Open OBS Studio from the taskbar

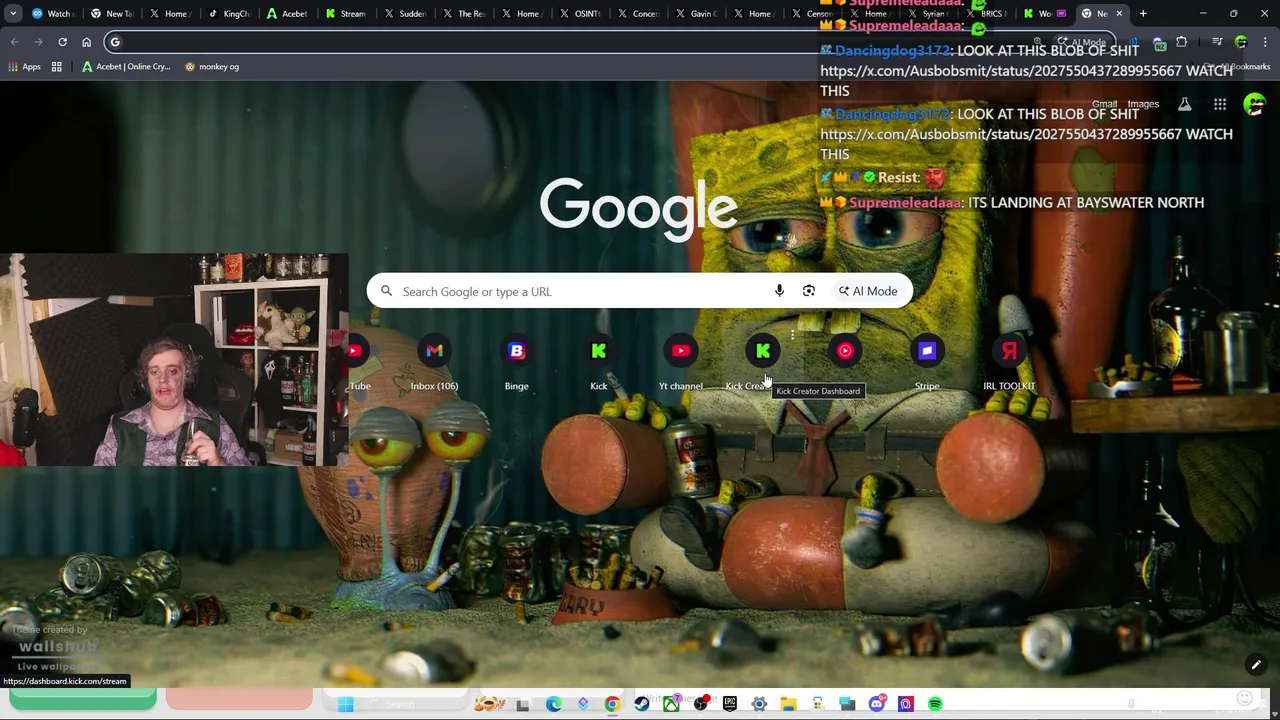click(x=701, y=704)
